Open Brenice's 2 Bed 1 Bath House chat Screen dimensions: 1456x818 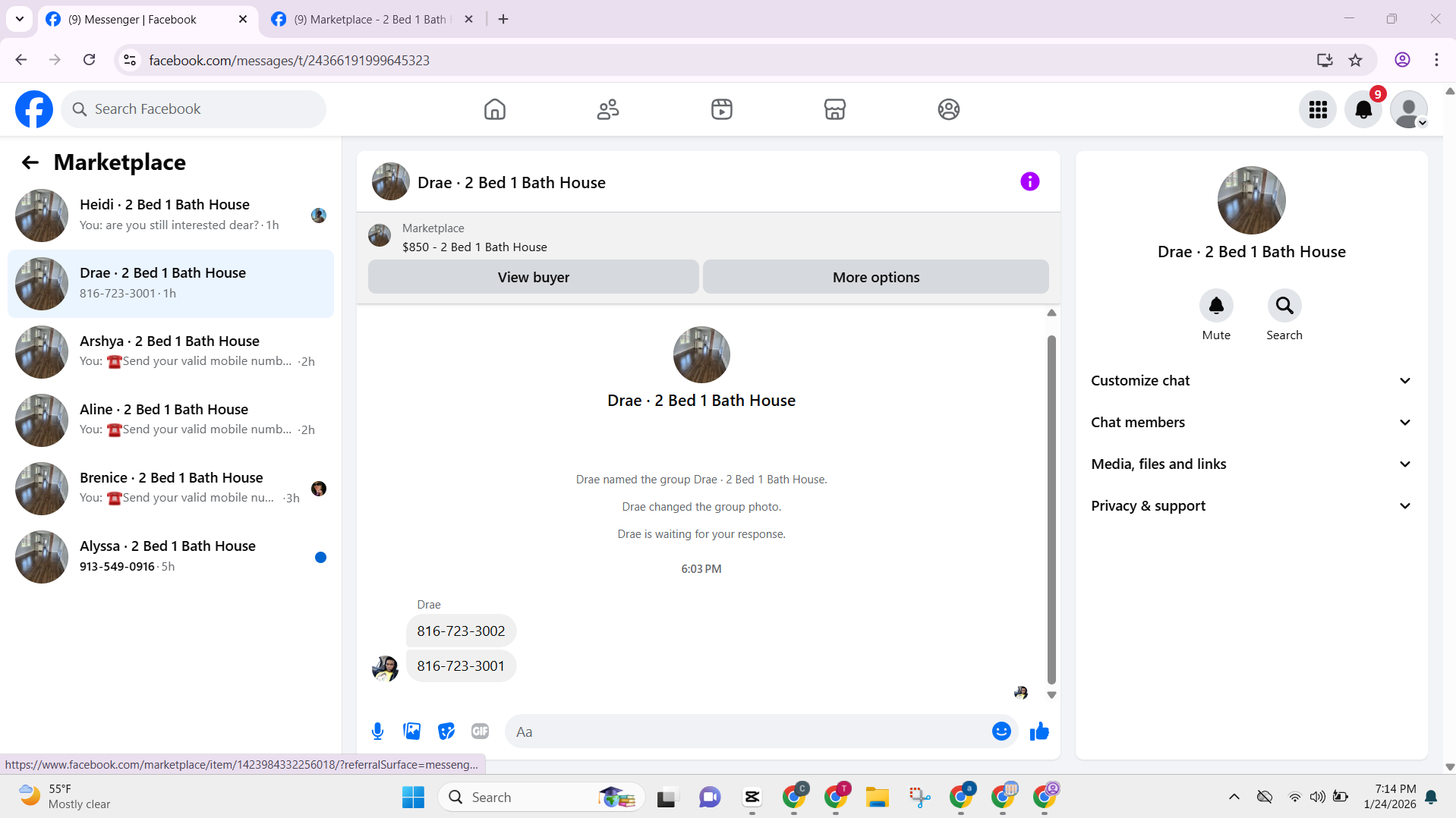click(171, 489)
